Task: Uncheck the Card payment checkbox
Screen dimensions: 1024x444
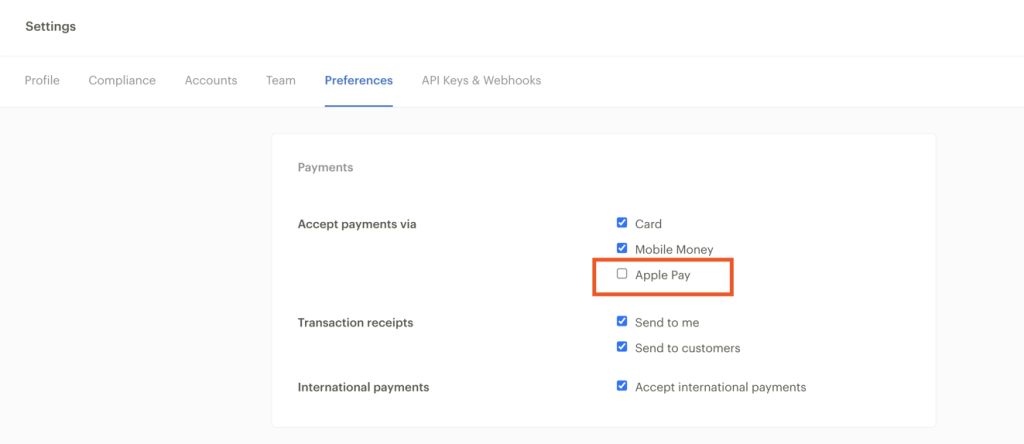Action: point(622,223)
